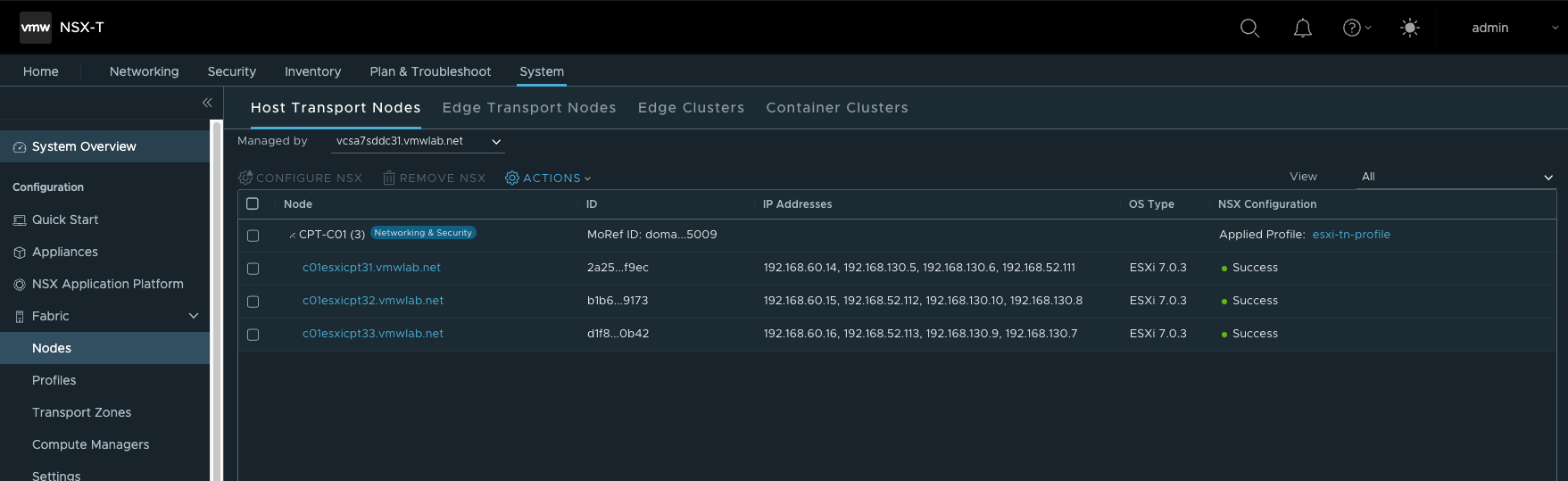Select checkbox for c01esxicpt31.vmwlab.net
Image resolution: width=1568 pixels, height=481 pixels.
click(253, 269)
